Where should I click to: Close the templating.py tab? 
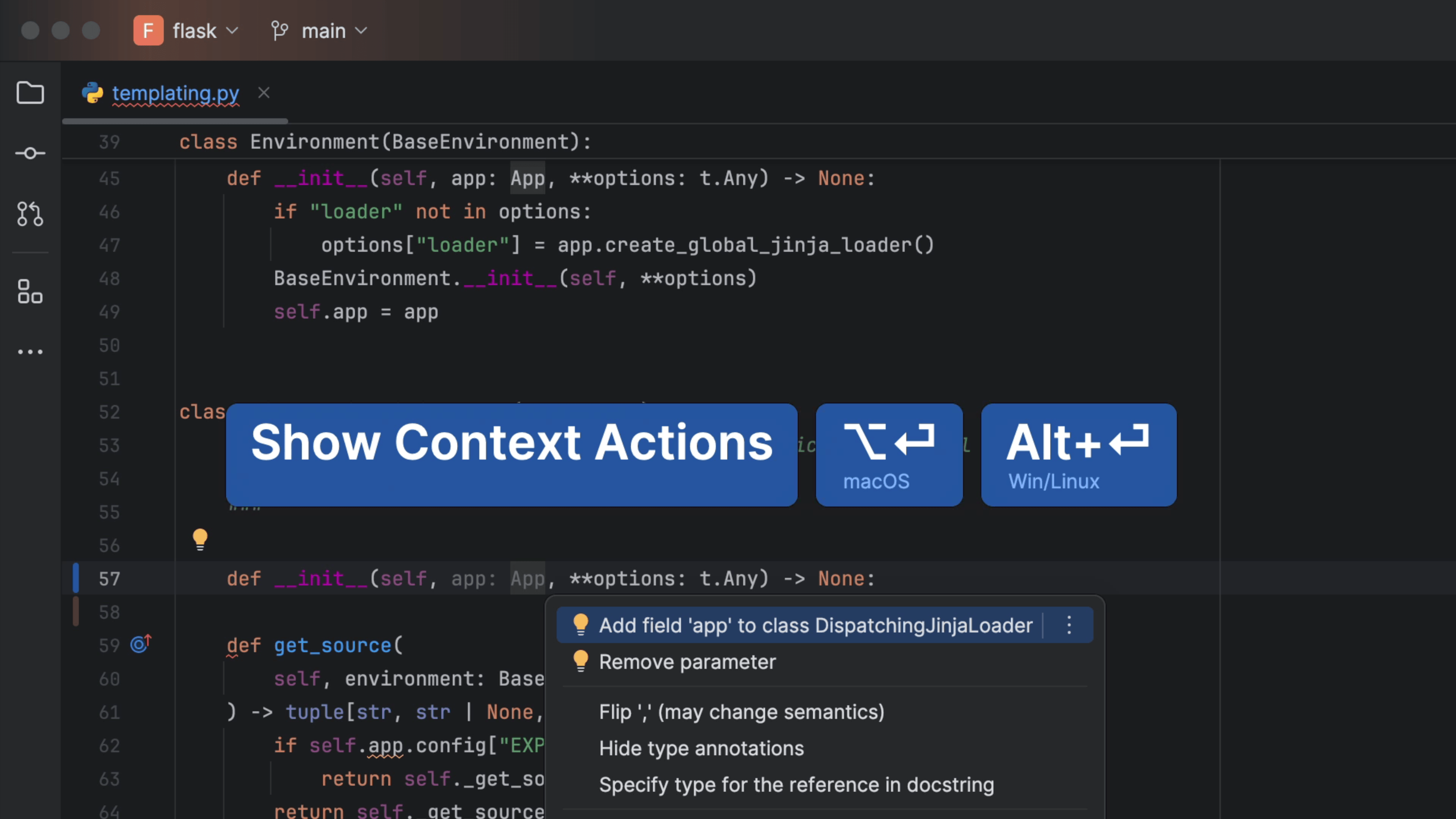tap(264, 93)
